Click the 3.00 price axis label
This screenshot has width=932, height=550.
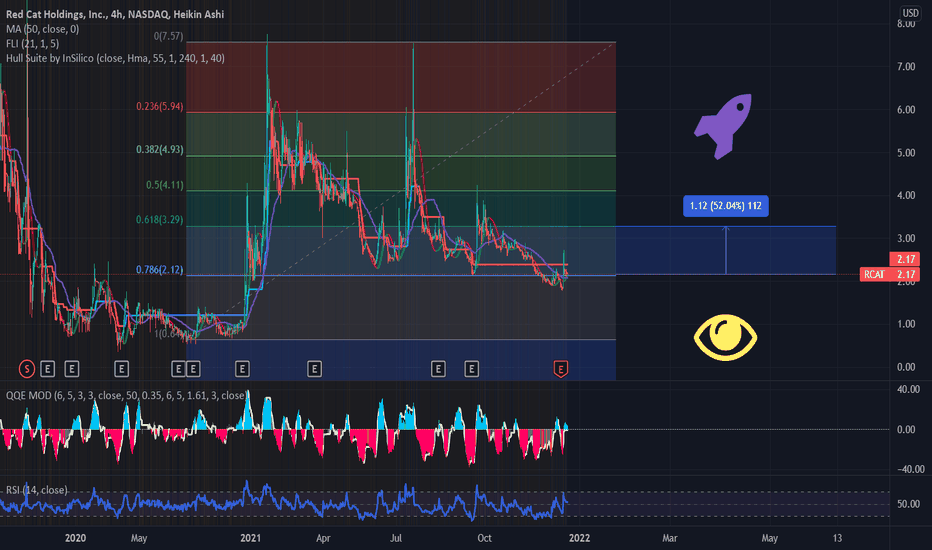[x=906, y=238]
